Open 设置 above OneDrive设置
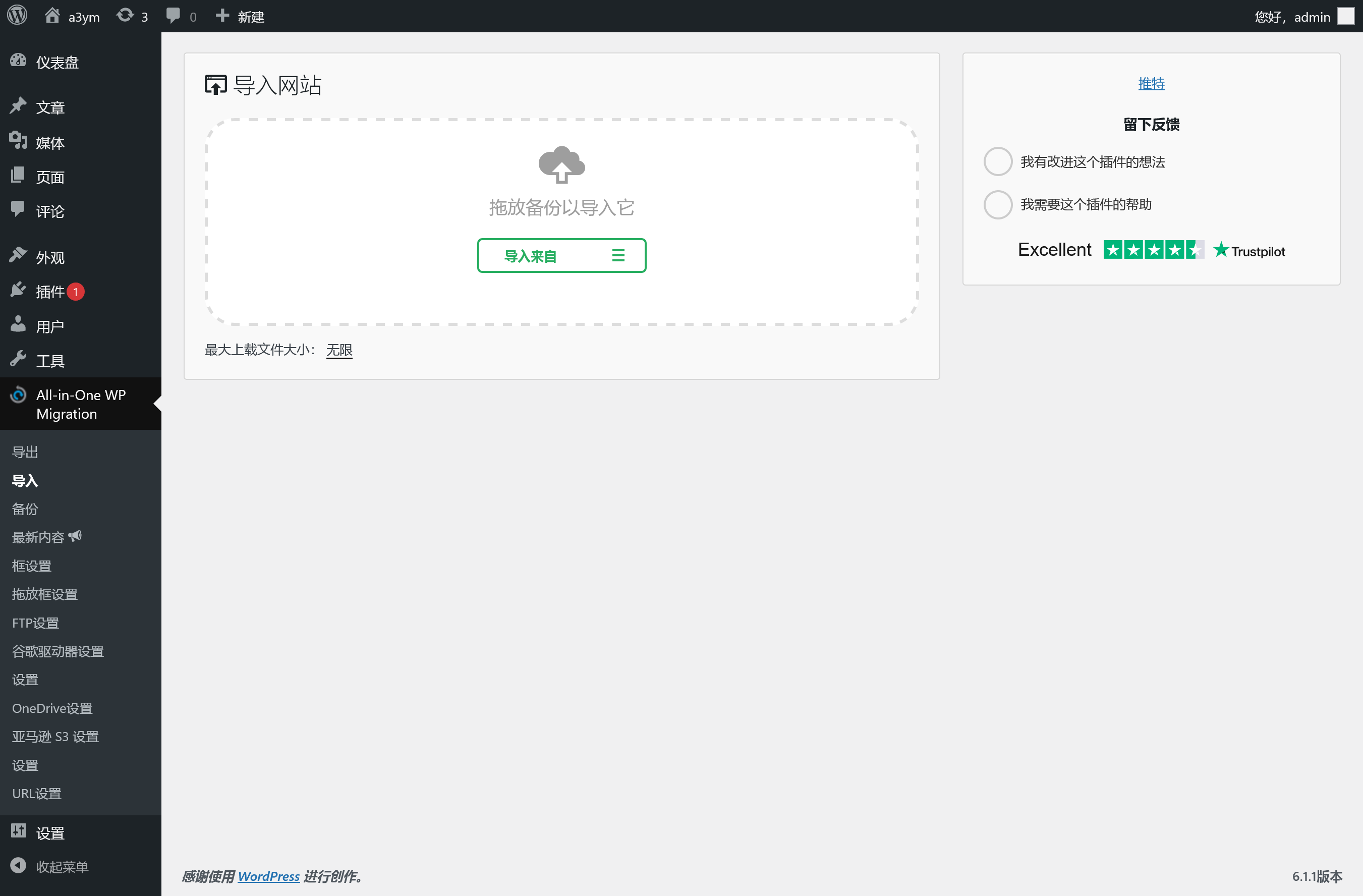Screen dimensions: 1363x896 point(25,680)
